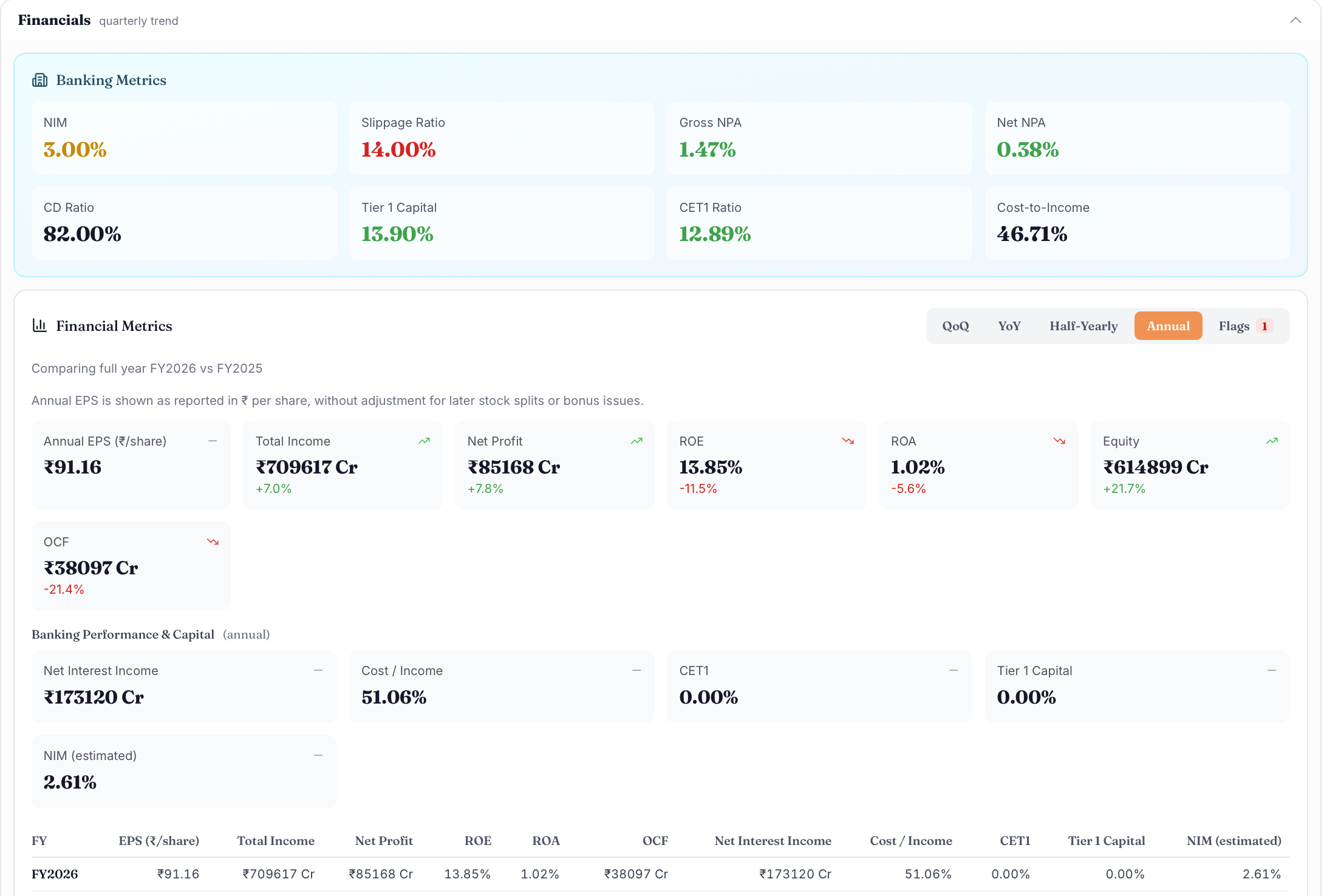Screen dimensions: 1324x896
Task: Click the EPS (₹/share) column header
Action: (159, 841)
